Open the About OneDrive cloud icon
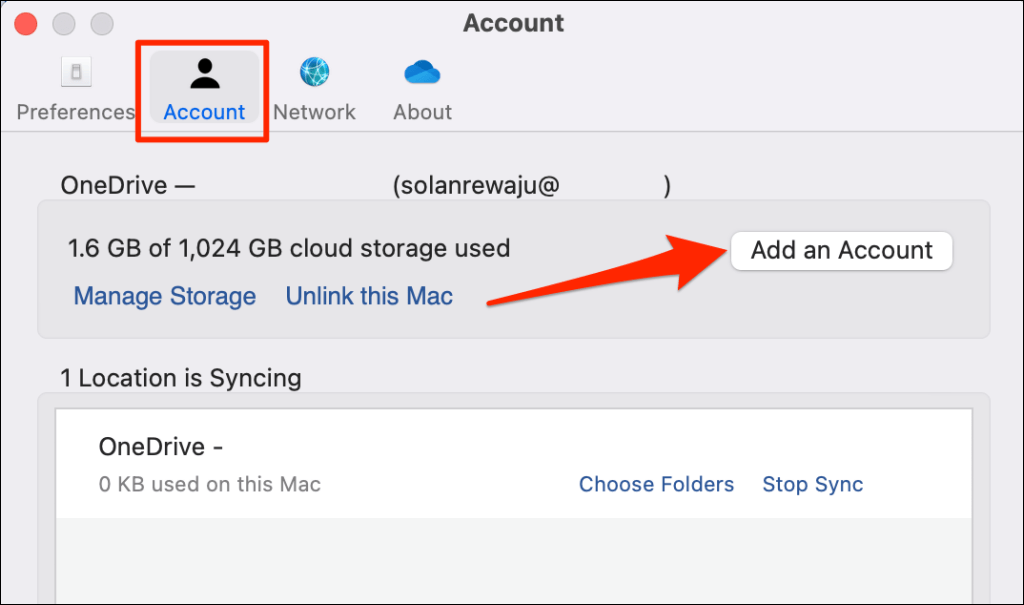The image size is (1024, 605). coord(422,72)
